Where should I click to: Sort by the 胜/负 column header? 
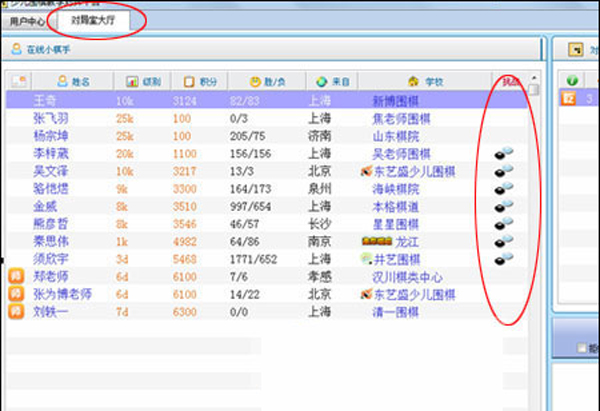267,82
